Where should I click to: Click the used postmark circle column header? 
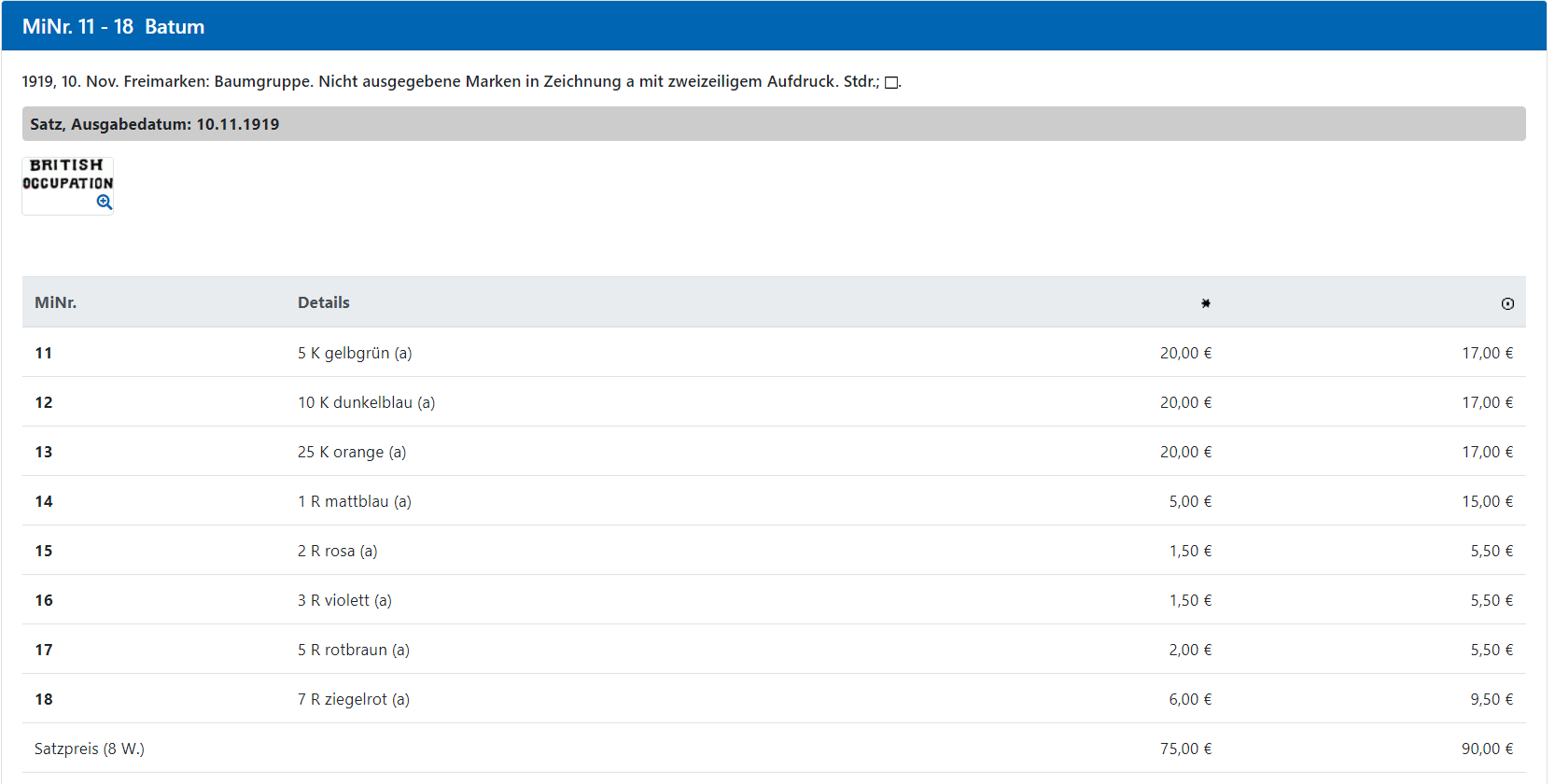[1506, 303]
